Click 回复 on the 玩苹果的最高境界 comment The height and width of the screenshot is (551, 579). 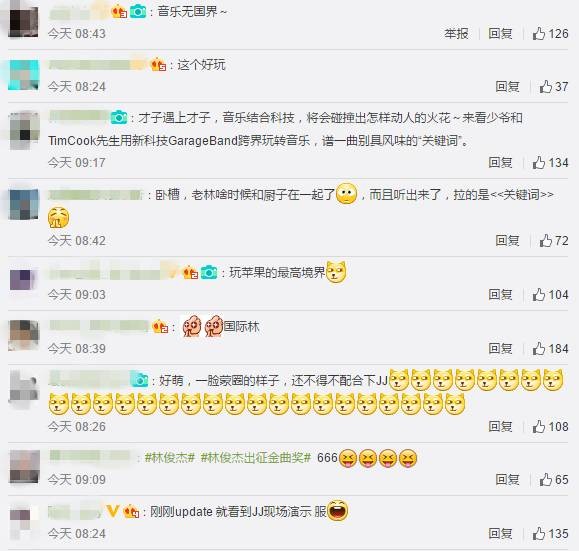pos(500,295)
